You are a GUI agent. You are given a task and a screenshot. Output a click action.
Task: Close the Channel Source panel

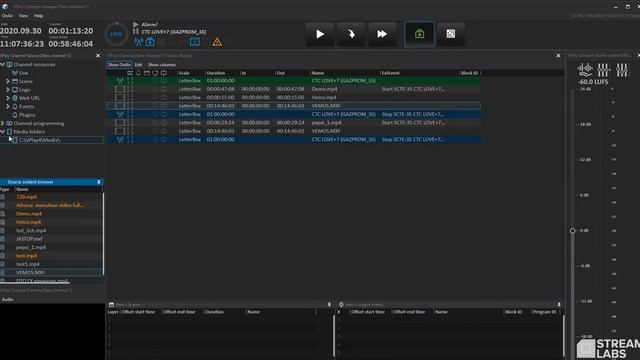(x=98, y=56)
